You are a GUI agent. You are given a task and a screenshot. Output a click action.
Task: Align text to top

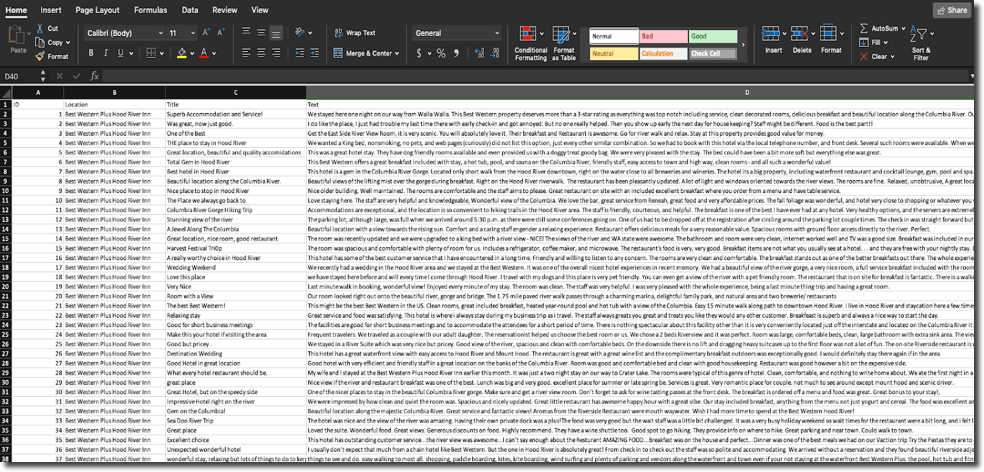coord(246,33)
